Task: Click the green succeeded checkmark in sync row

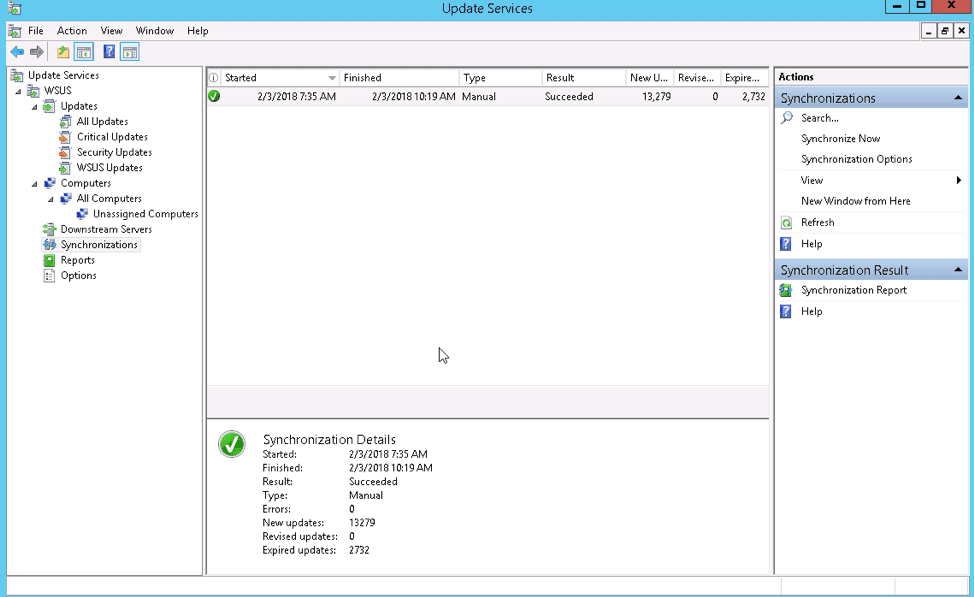Action: (x=214, y=97)
